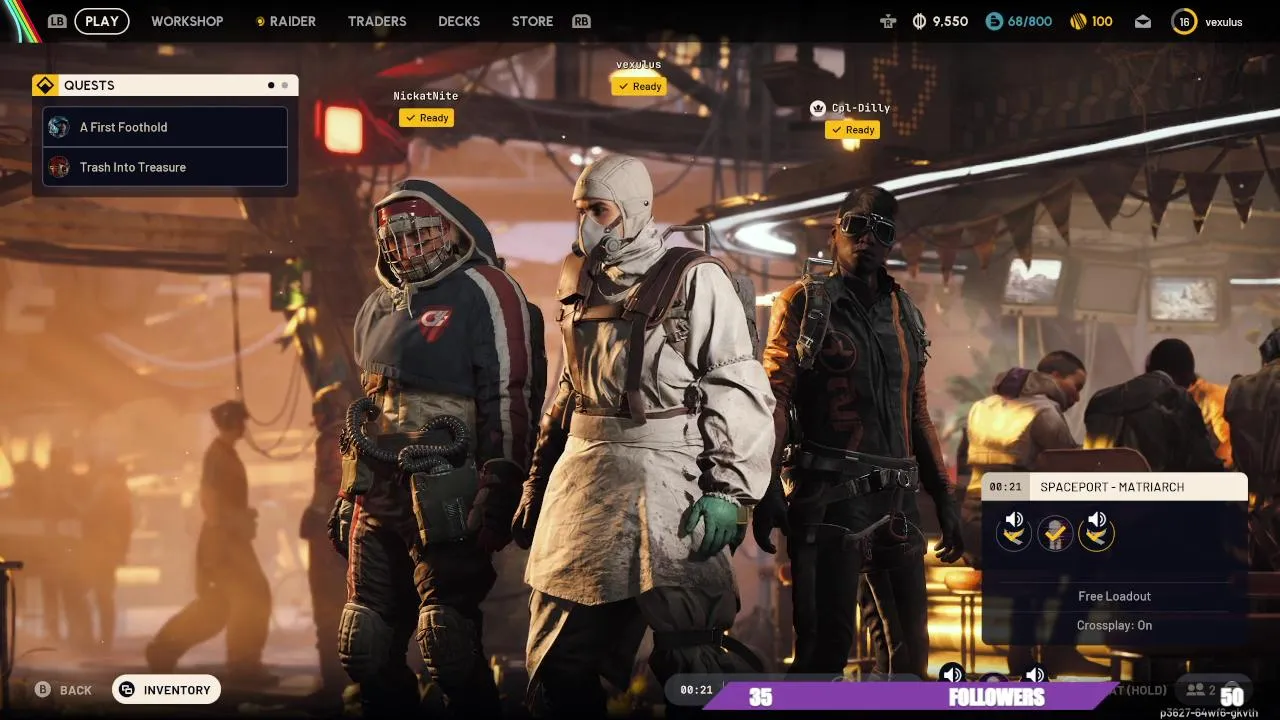Toggle NickatNite's Ready status badge
This screenshot has width=1280, height=720.
426,118
